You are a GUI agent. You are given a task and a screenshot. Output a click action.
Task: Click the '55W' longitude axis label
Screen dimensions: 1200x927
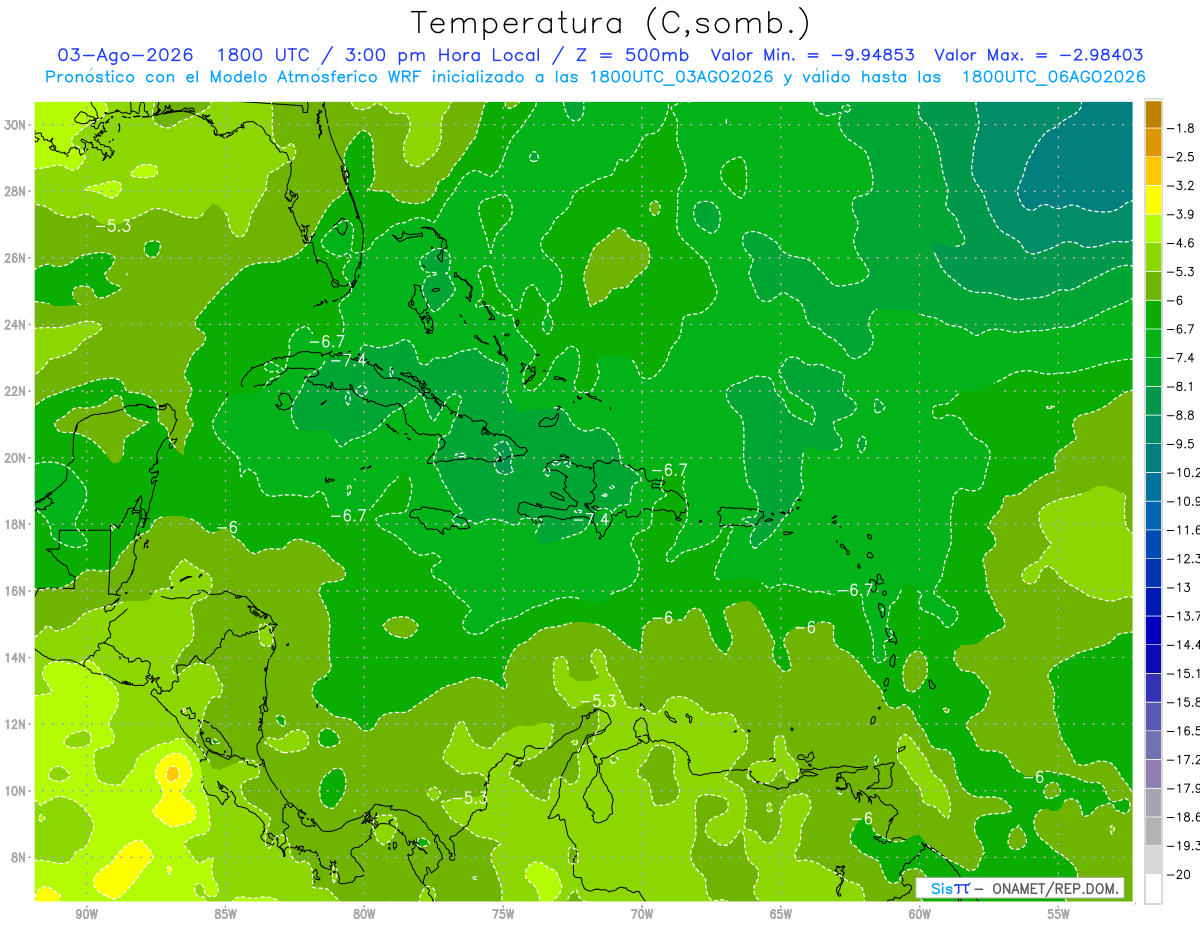[x=1059, y=914]
